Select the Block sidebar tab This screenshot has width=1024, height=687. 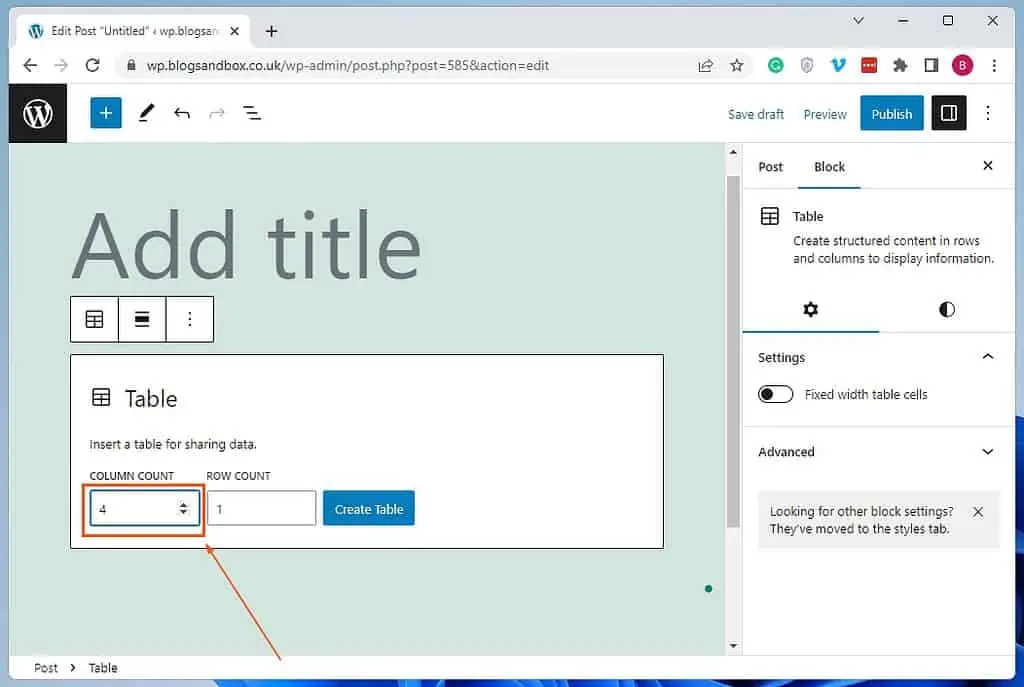tap(829, 167)
